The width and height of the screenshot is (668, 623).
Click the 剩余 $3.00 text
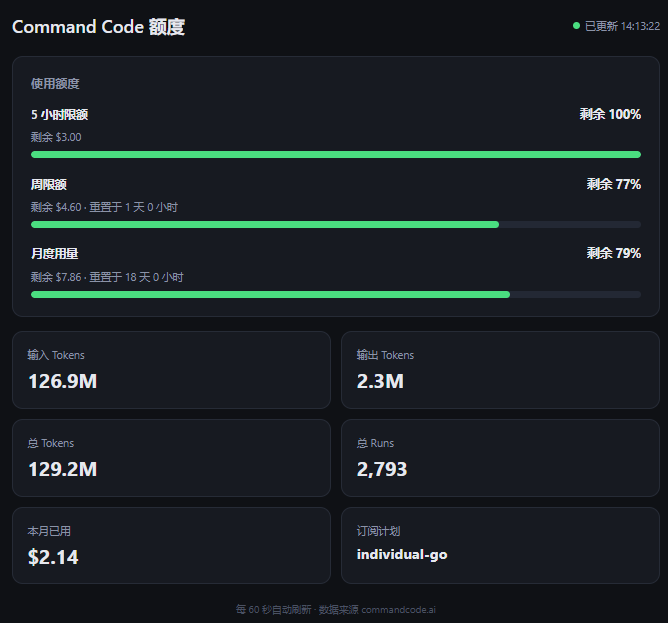click(x=56, y=137)
